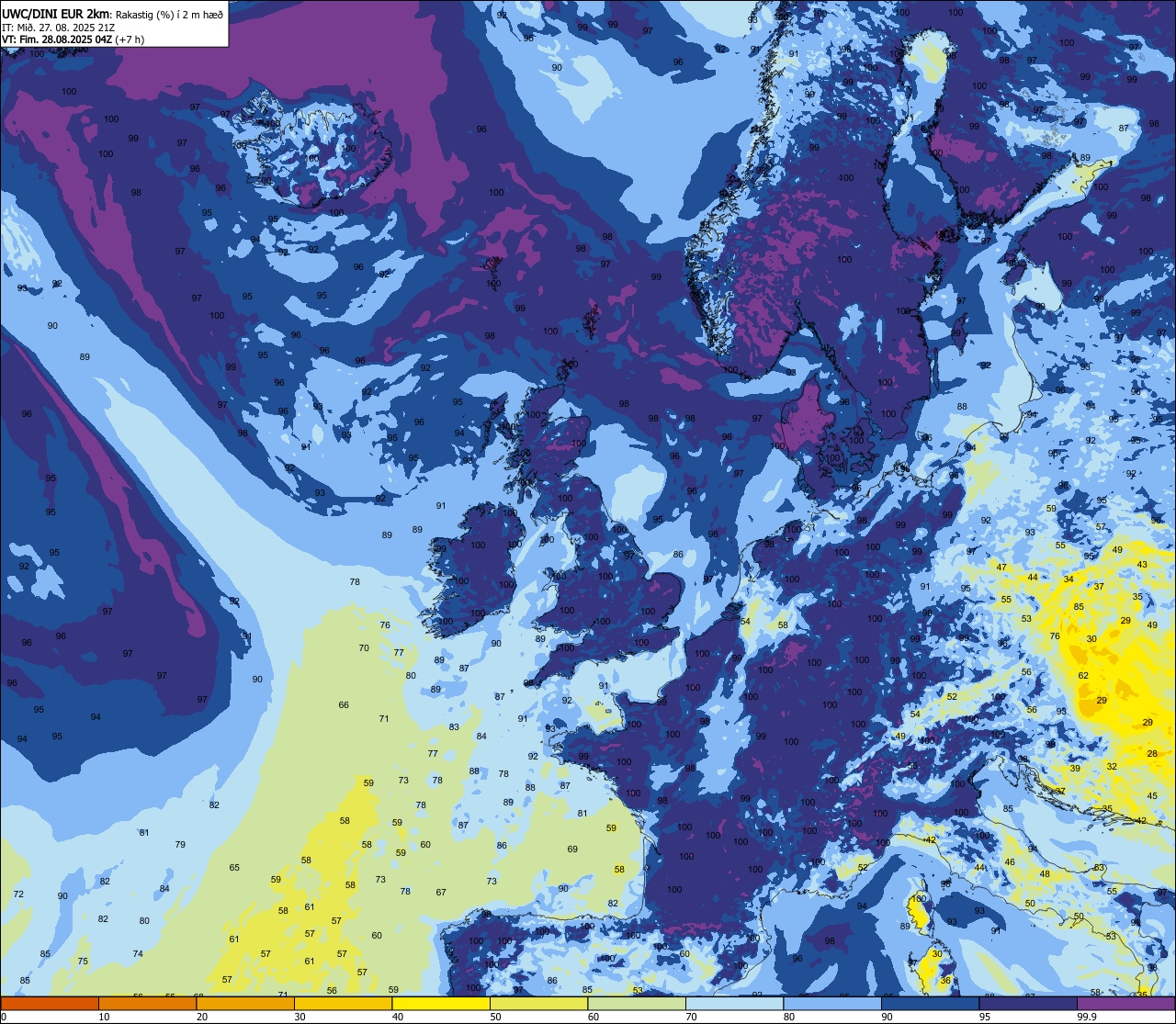The image size is (1176, 1024).
Task: Click the map value "66"
Action: pyautogui.click(x=344, y=705)
